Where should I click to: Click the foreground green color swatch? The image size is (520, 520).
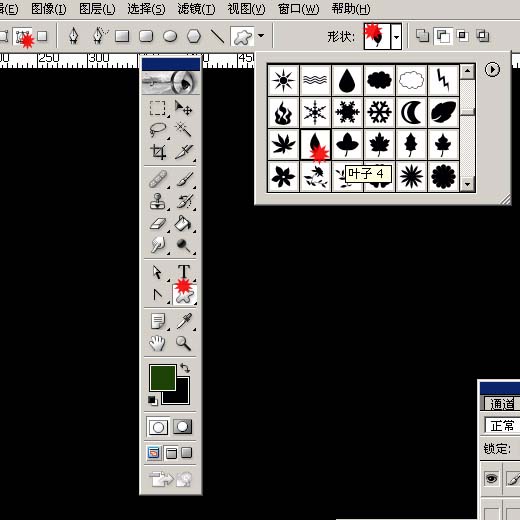coord(163,377)
